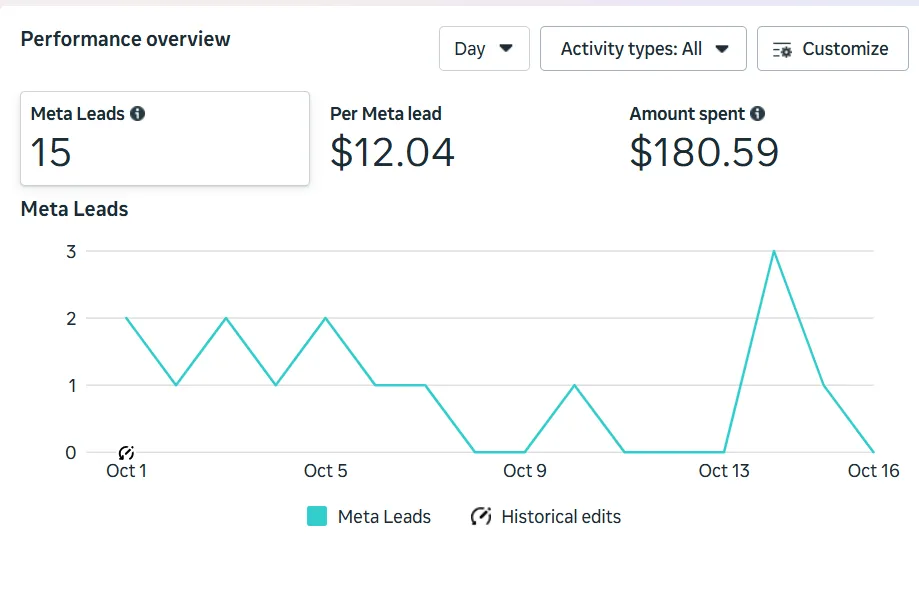919x598 pixels.
Task: Expand the Activity types: All dropdown
Action: [643, 49]
